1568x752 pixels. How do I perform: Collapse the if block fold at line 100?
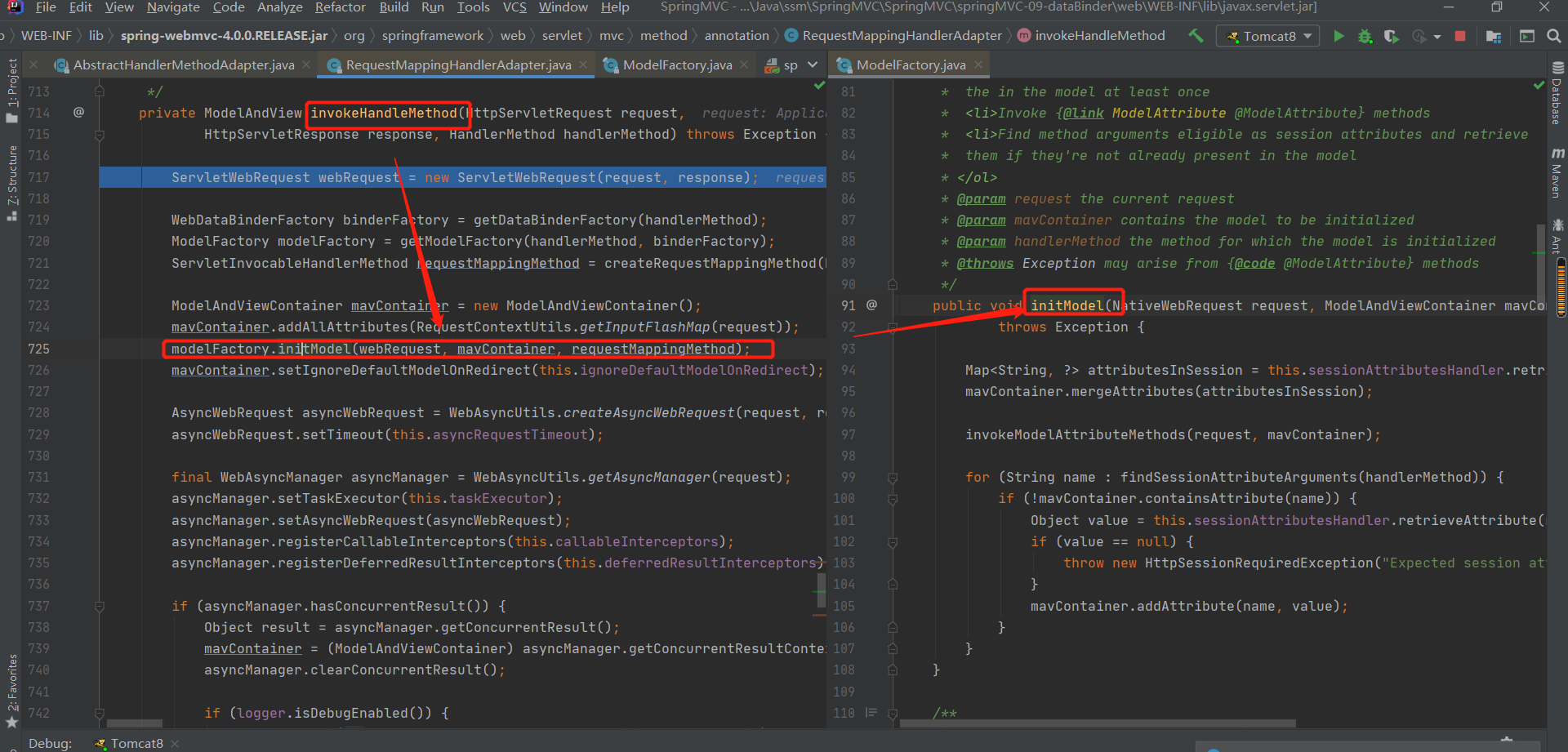tap(893, 499)
